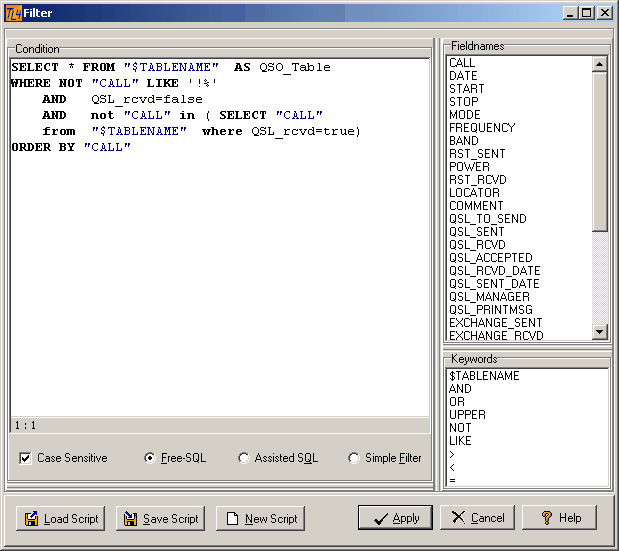Select STOP in the Fieldnames list
Image resolution: width=619 pixels, height=551 pixels.
[464, 102]
